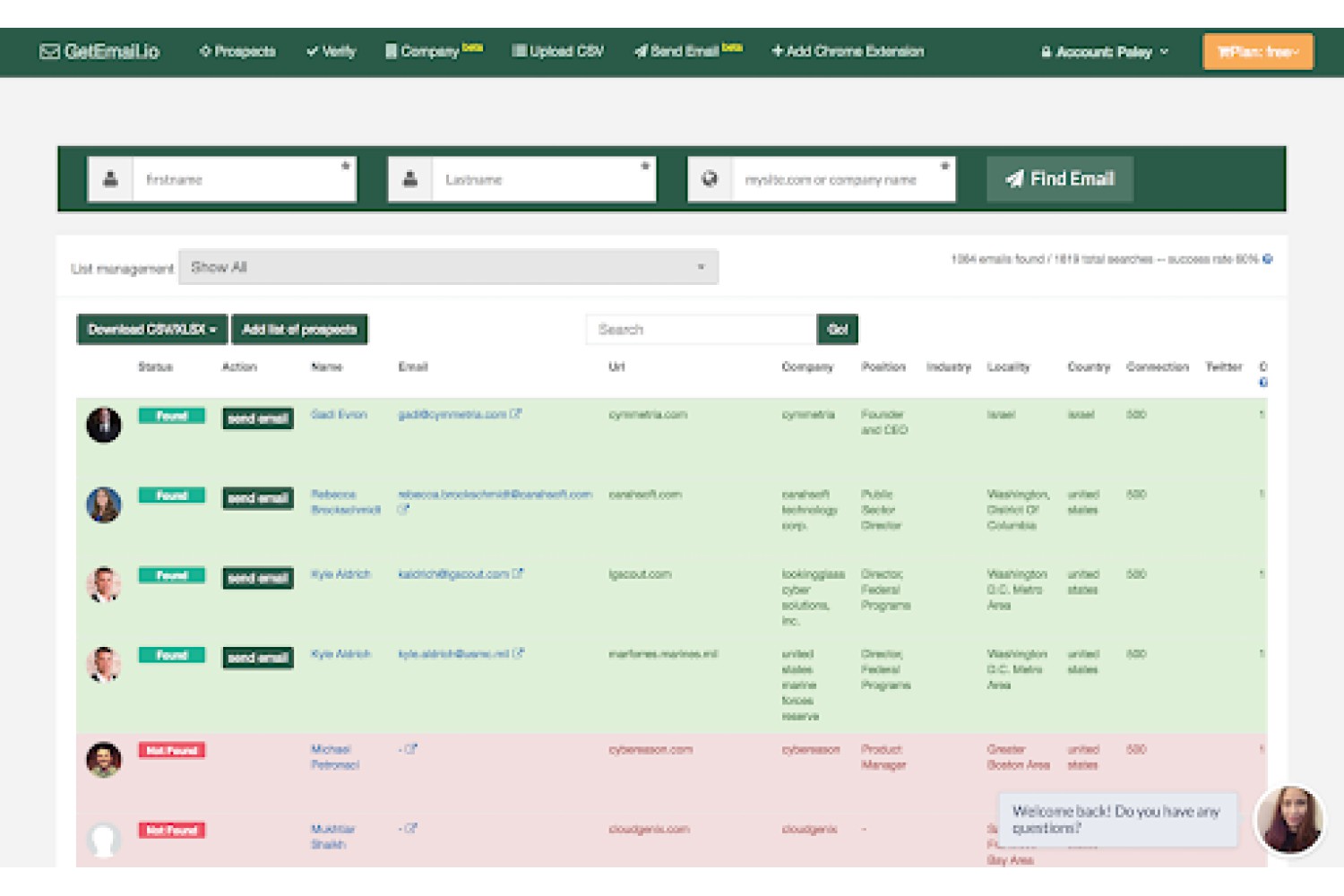Click the Lastname input field
This screenshot has width=1344, height=896.
[544, 179]
